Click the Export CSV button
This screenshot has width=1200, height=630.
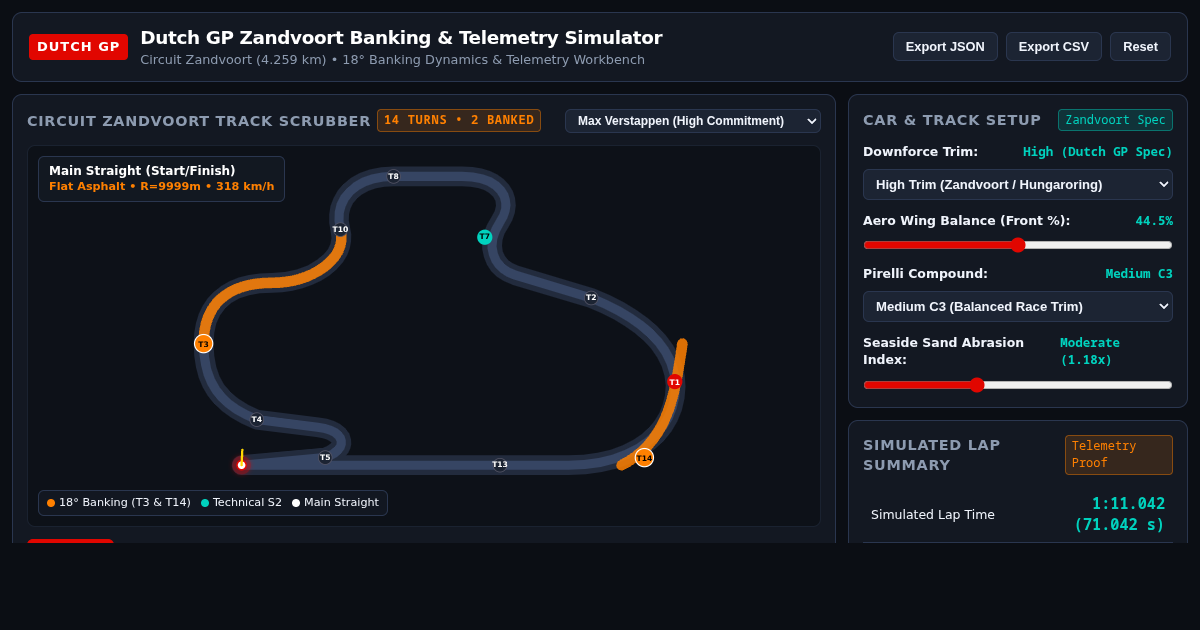(1054, 46)
